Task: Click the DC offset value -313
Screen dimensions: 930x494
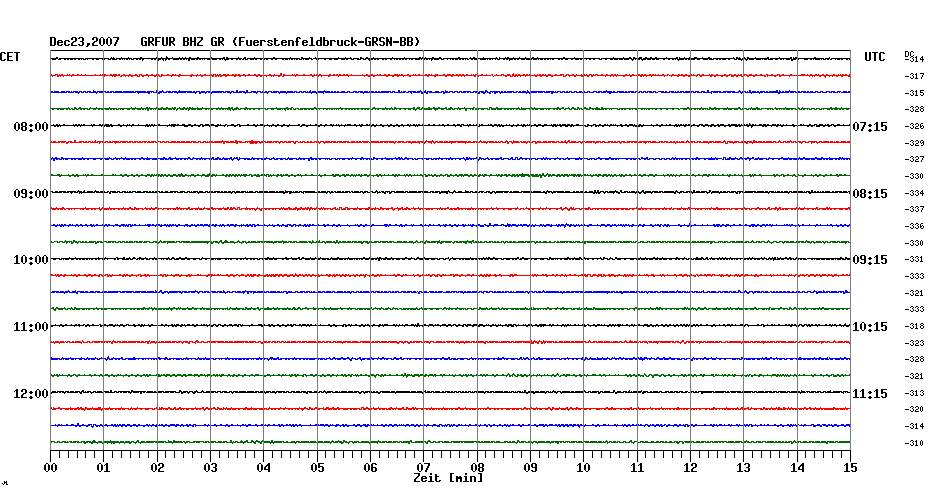Action: pos(915,393)
